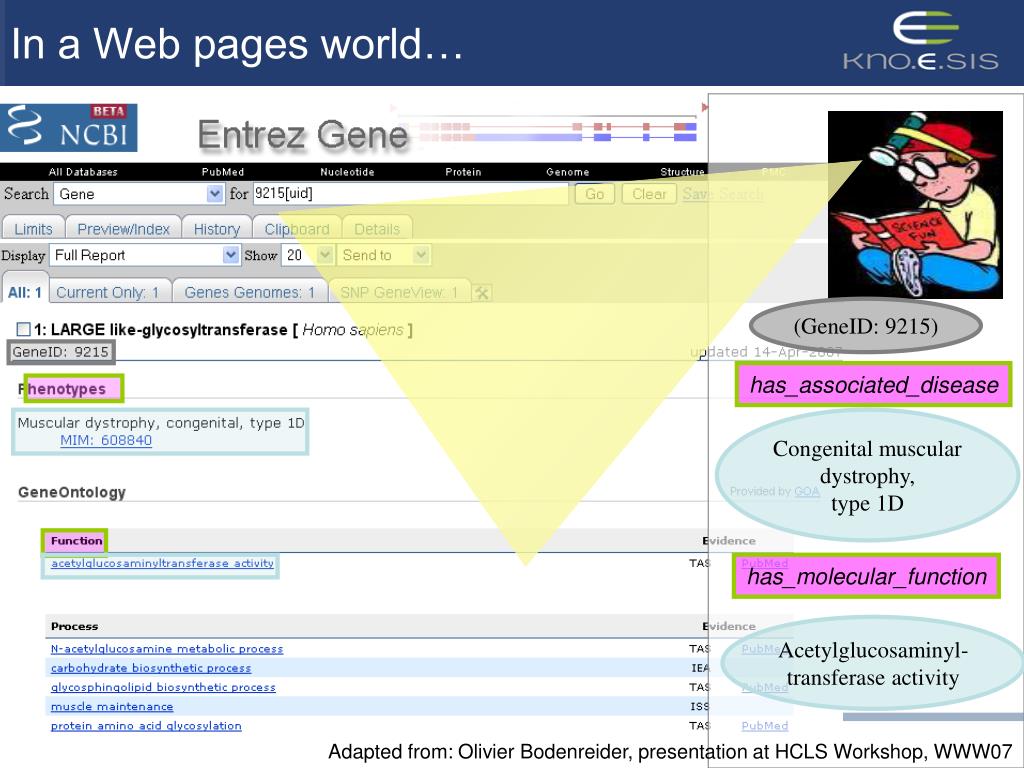Open acetylglucosaminyltransferase activity link
This screenshot has height=768, width=1024.
(x=162, y=563)
